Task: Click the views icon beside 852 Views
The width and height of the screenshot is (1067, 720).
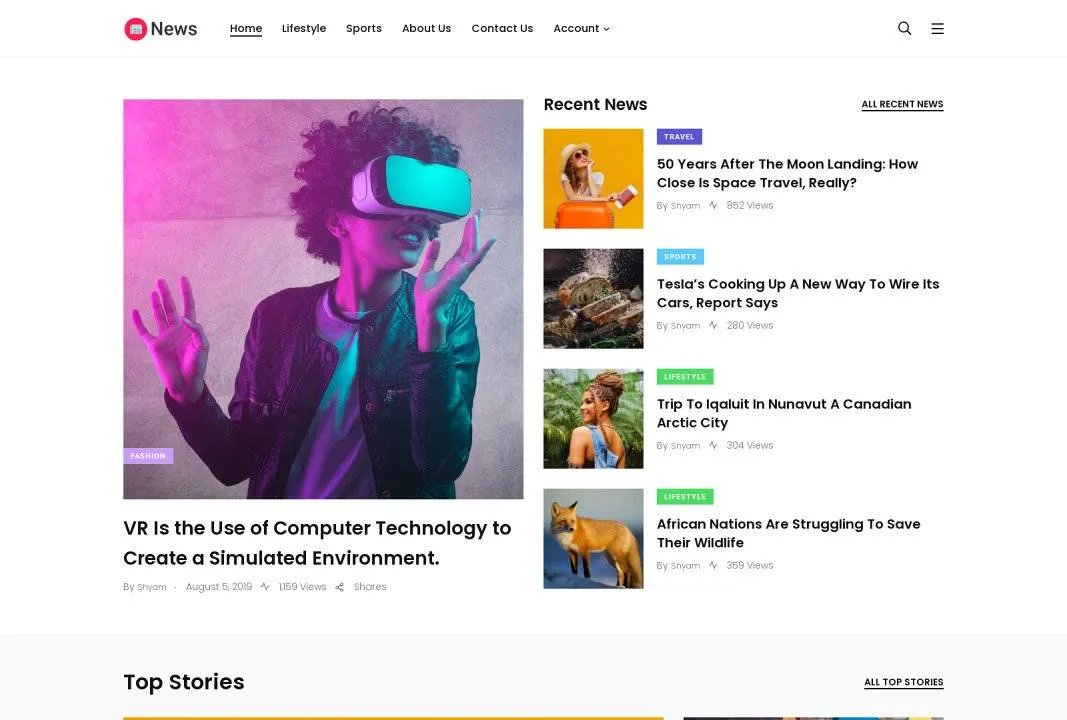Action: tap(713, 205)
